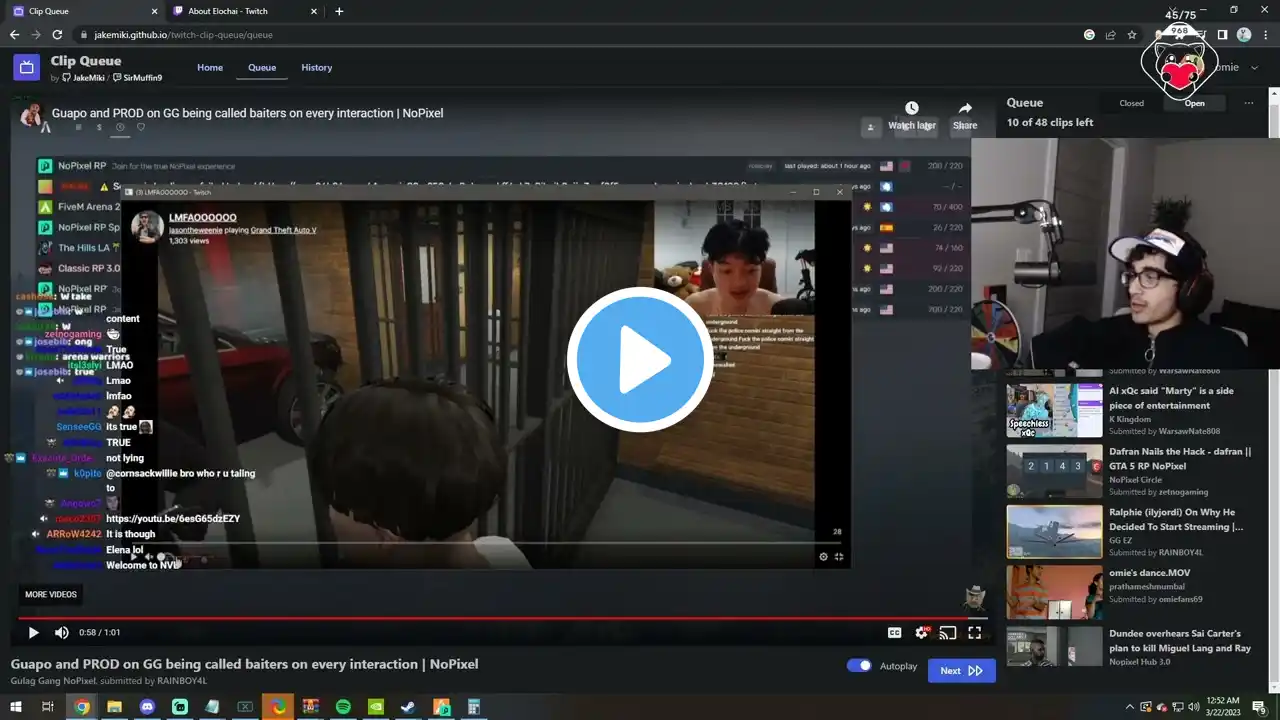Open Chrome from the taskbar
Screen dimensions: 1280x720
tap(81, 707)
